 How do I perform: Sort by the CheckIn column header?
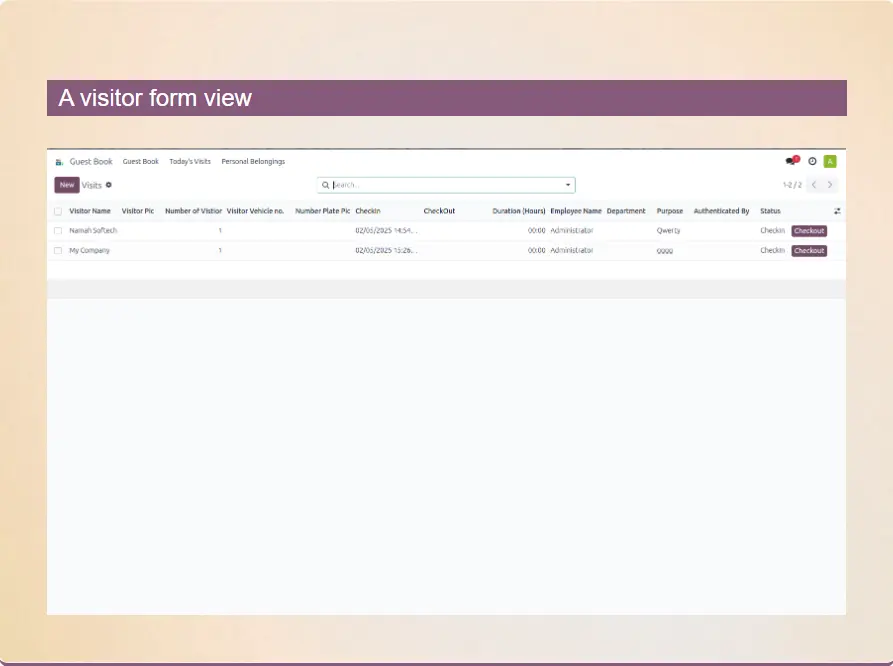tap(368, 211)
